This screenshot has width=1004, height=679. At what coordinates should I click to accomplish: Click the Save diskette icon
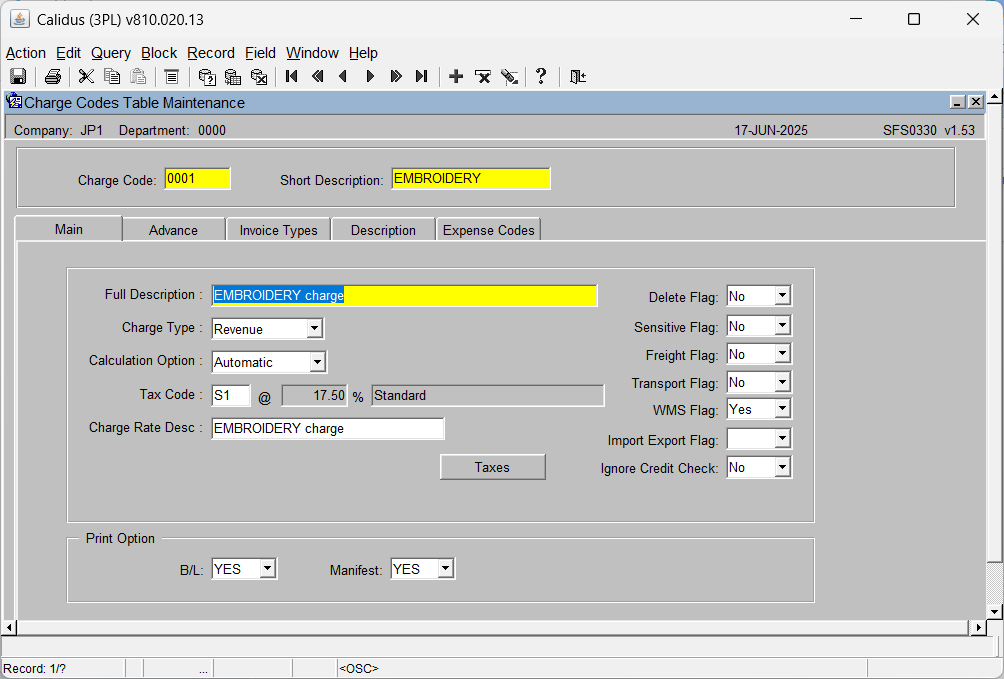coord(18,77)
